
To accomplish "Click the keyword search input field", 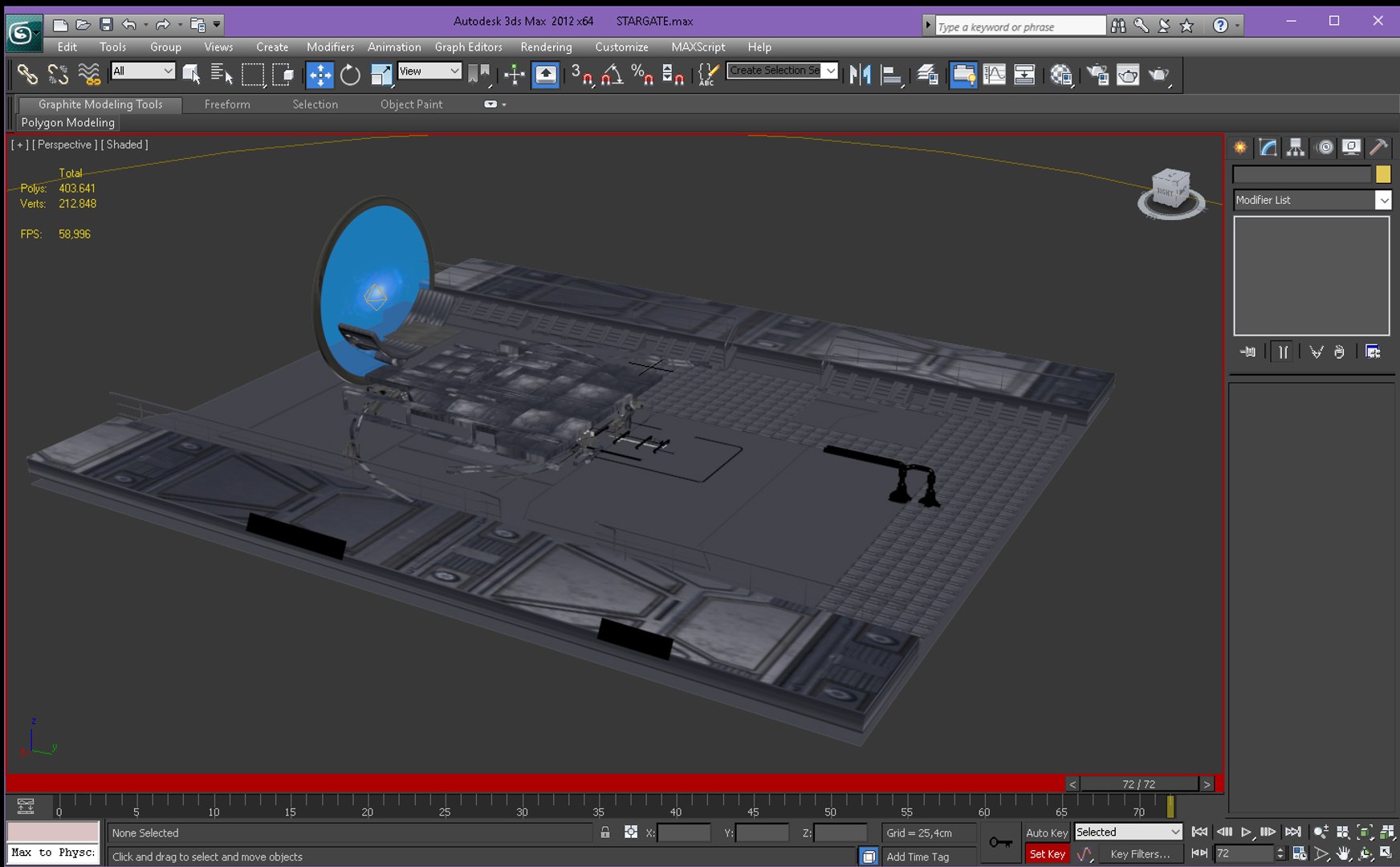I will click(x=1020, y=26).
